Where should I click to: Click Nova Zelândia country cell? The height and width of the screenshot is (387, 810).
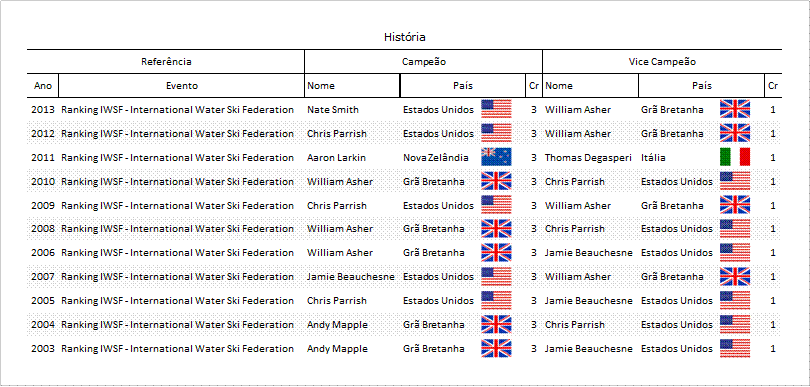(435, 158)
